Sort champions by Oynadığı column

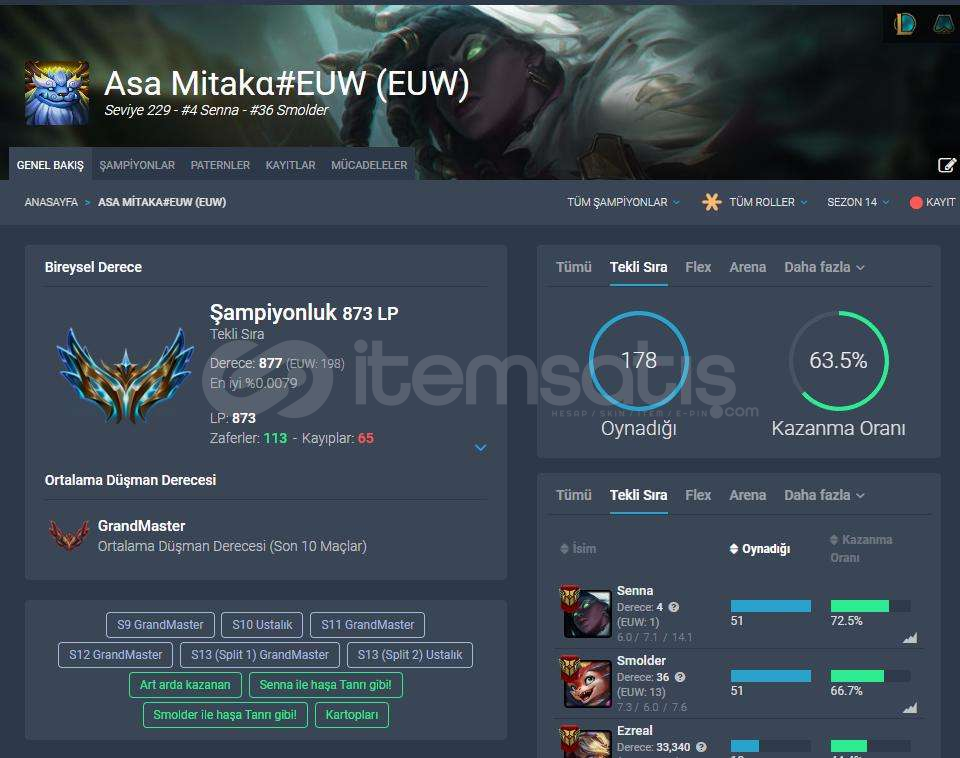760,549
